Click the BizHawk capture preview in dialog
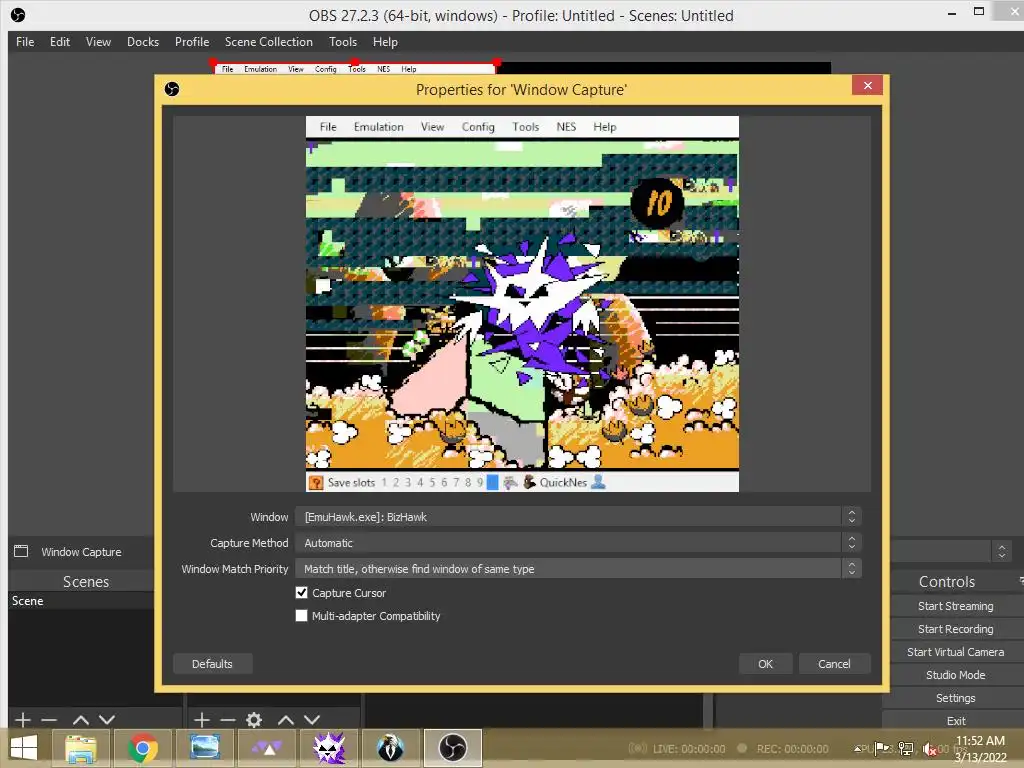 pos(522,304)
